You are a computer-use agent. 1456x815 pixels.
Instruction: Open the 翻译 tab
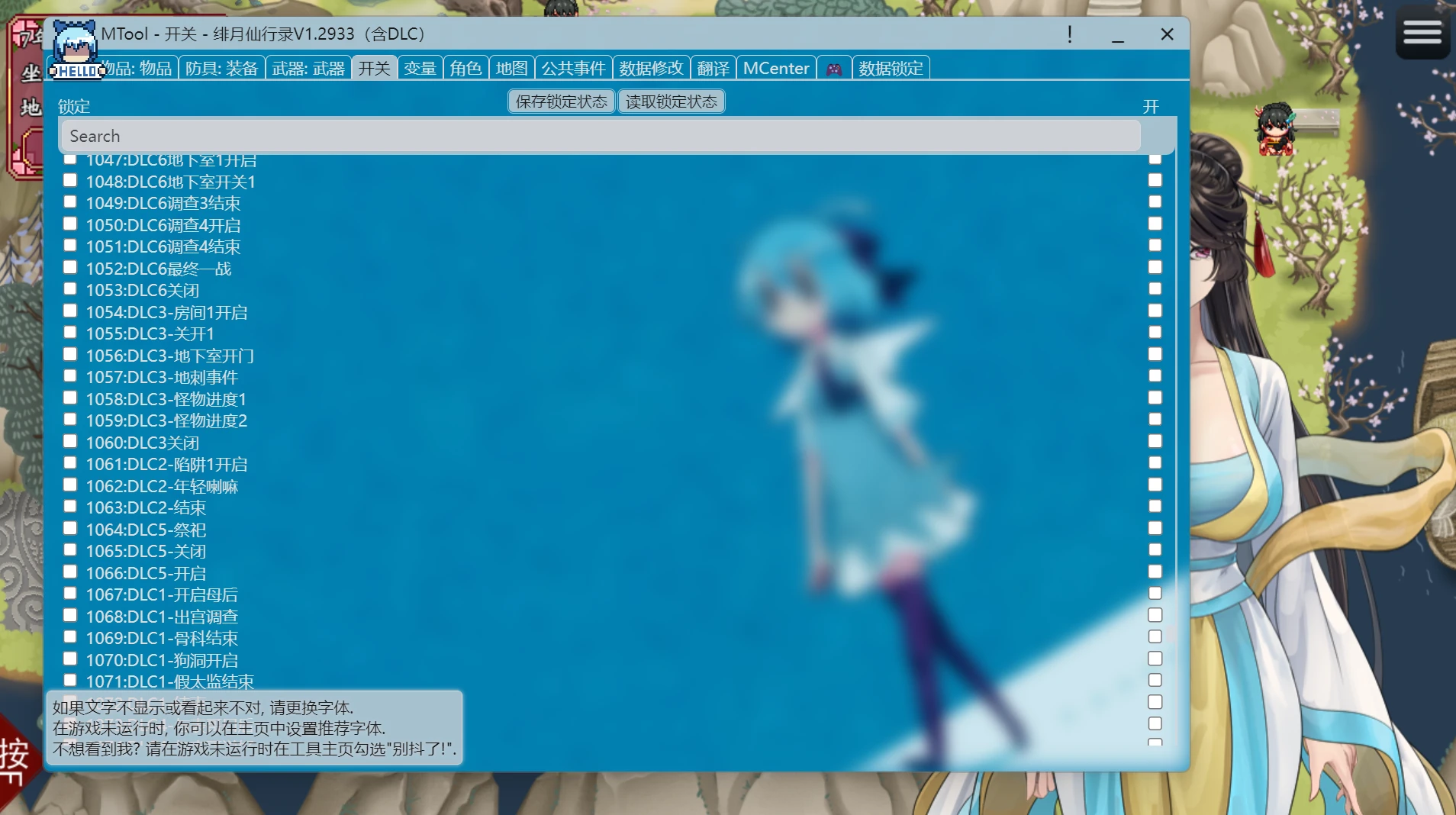pos(714,69)
